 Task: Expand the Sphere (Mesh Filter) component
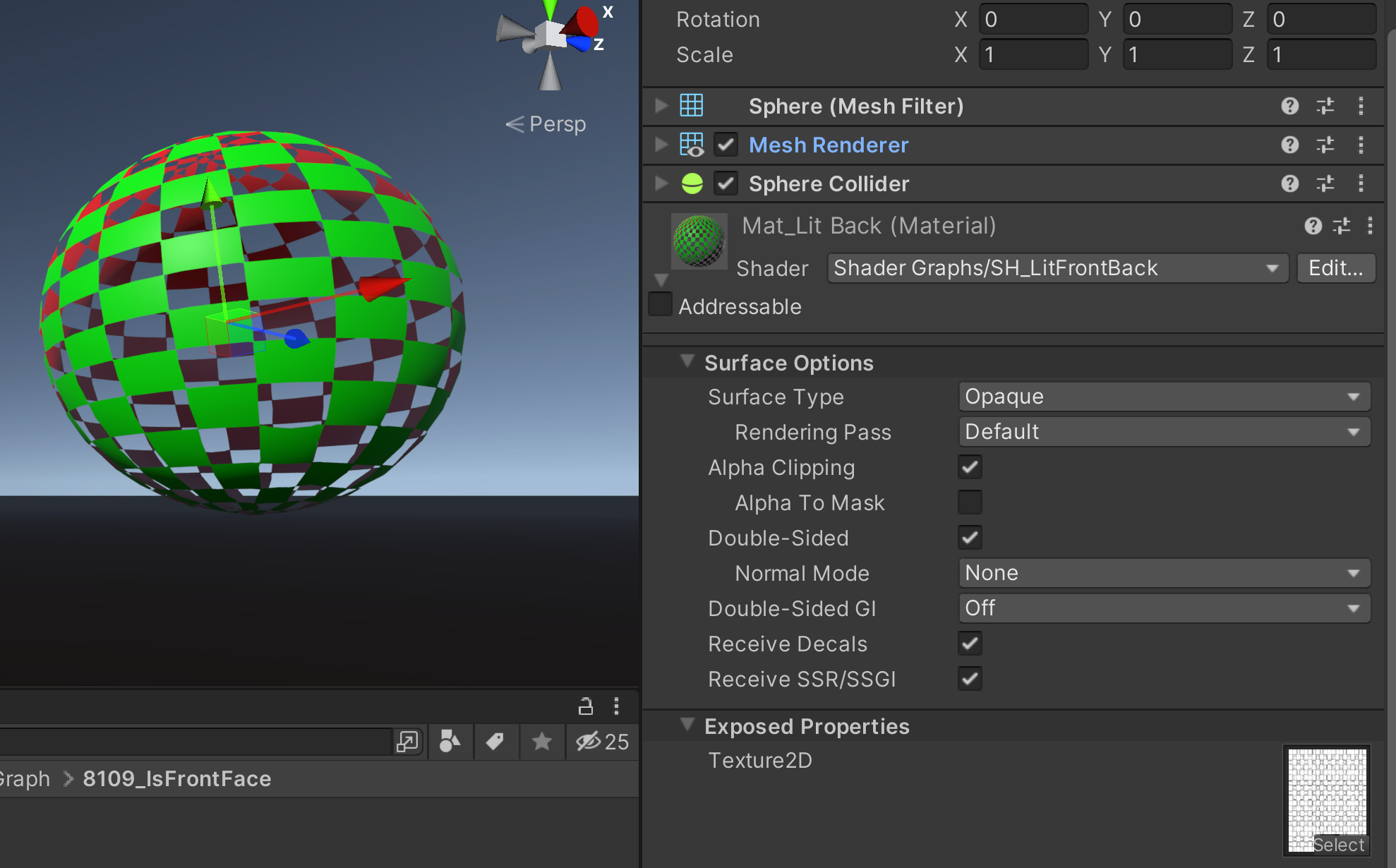[x=661, y=106]
